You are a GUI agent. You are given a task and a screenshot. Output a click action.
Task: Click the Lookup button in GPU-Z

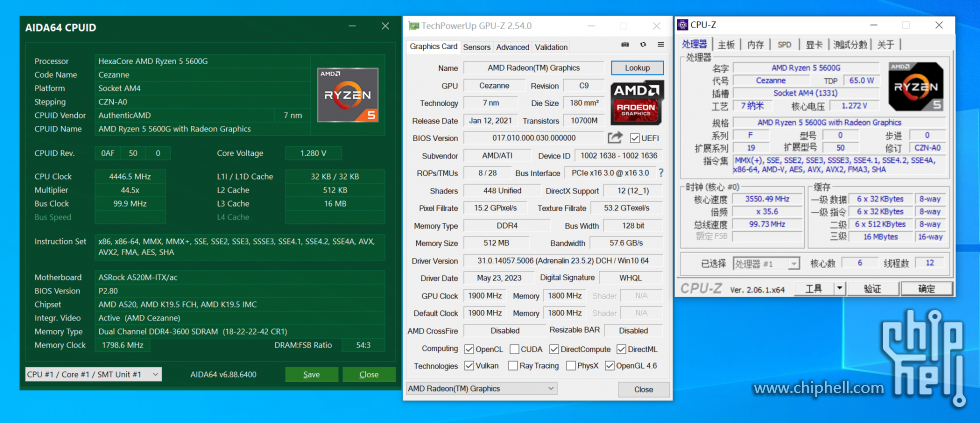pyautogui.click(x=637, y=67)
